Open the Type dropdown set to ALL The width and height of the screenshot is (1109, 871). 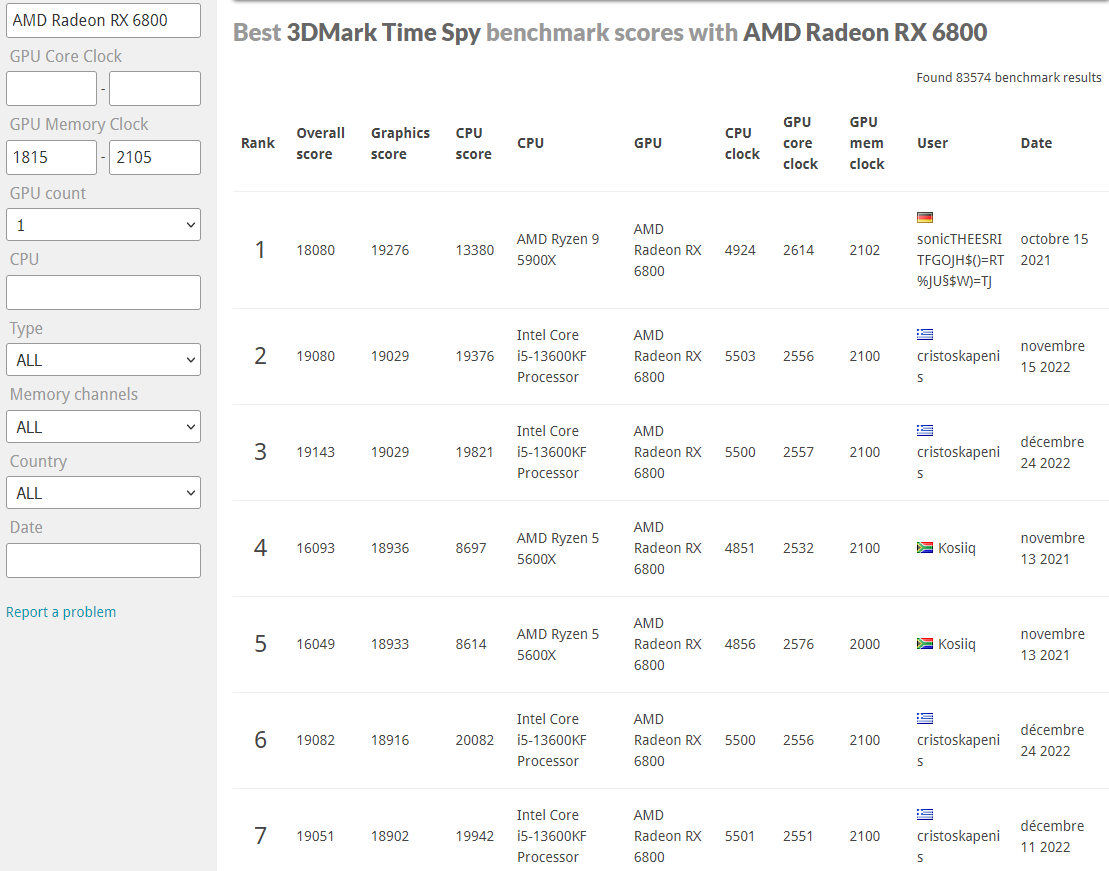coord(103,359)
